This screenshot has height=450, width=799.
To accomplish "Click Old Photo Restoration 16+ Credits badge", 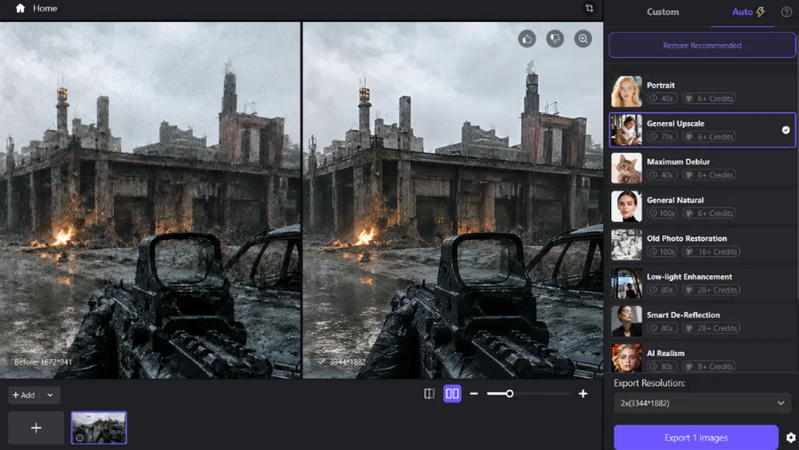I will click(x=711, y=251).
